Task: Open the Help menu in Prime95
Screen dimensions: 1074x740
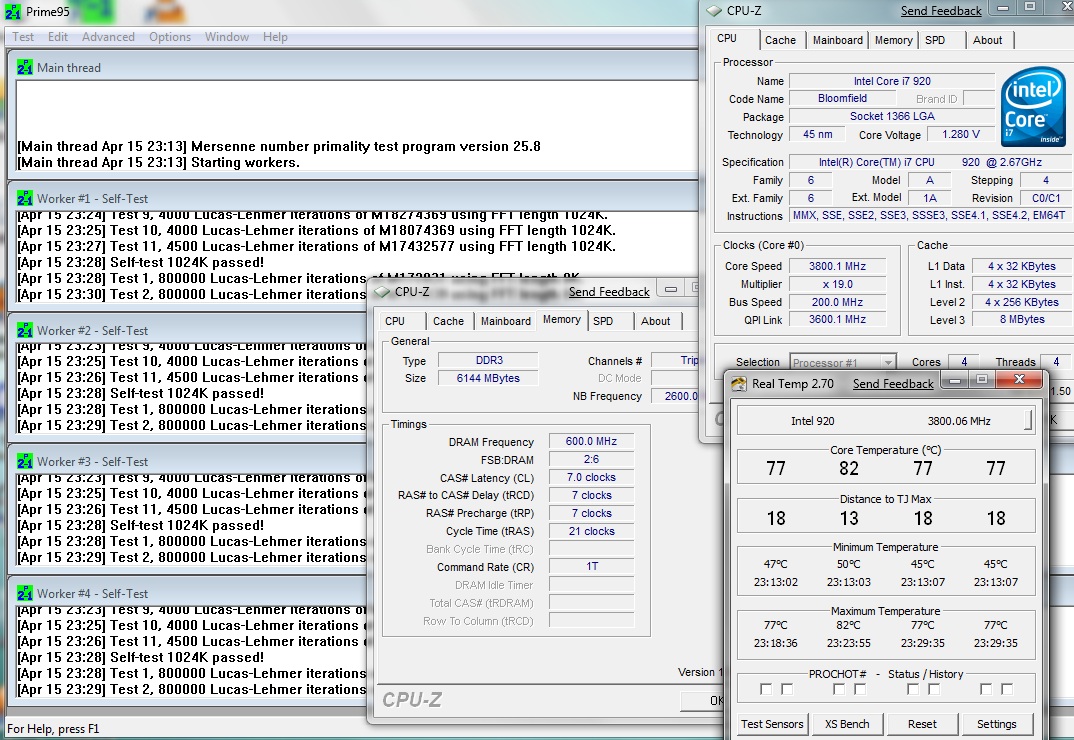Action: click(x=275, y=37)
